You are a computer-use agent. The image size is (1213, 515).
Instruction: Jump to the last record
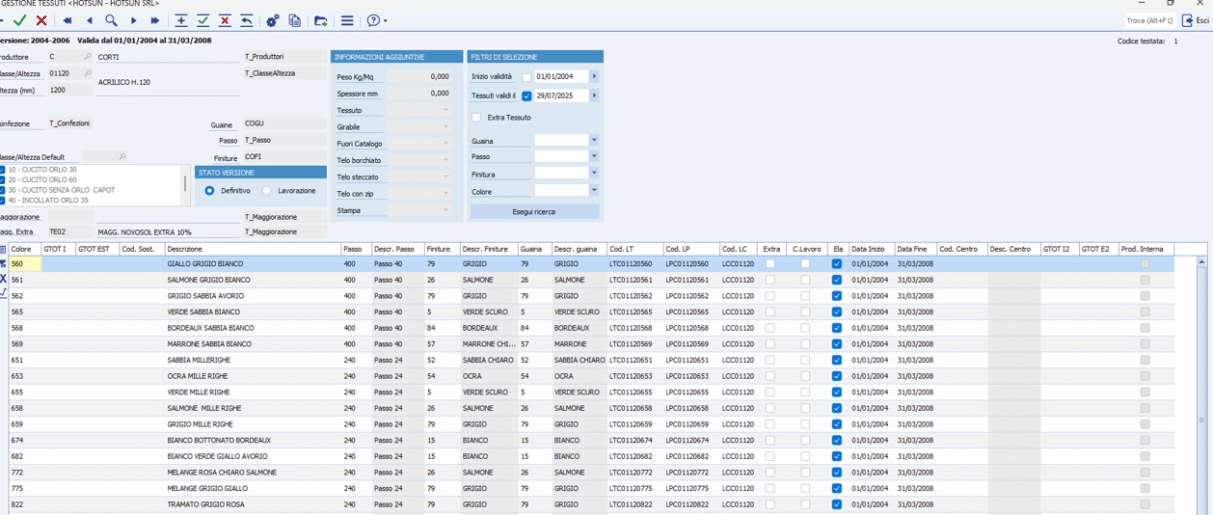pos(155,20)
